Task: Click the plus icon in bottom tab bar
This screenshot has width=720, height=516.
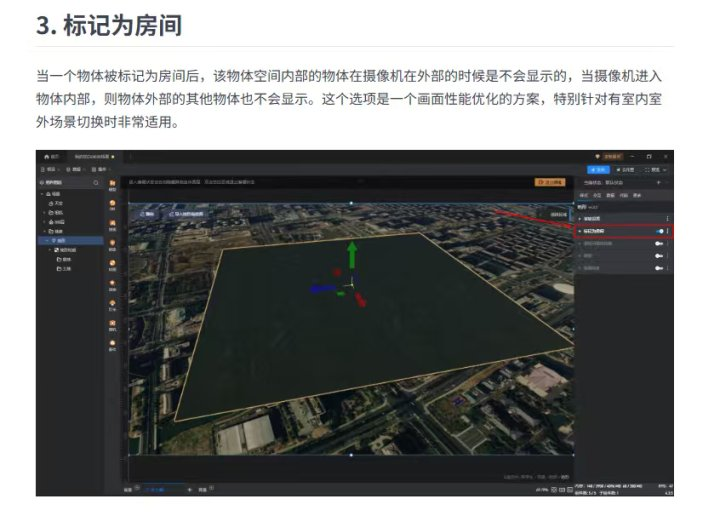Action: pos(190,490)
